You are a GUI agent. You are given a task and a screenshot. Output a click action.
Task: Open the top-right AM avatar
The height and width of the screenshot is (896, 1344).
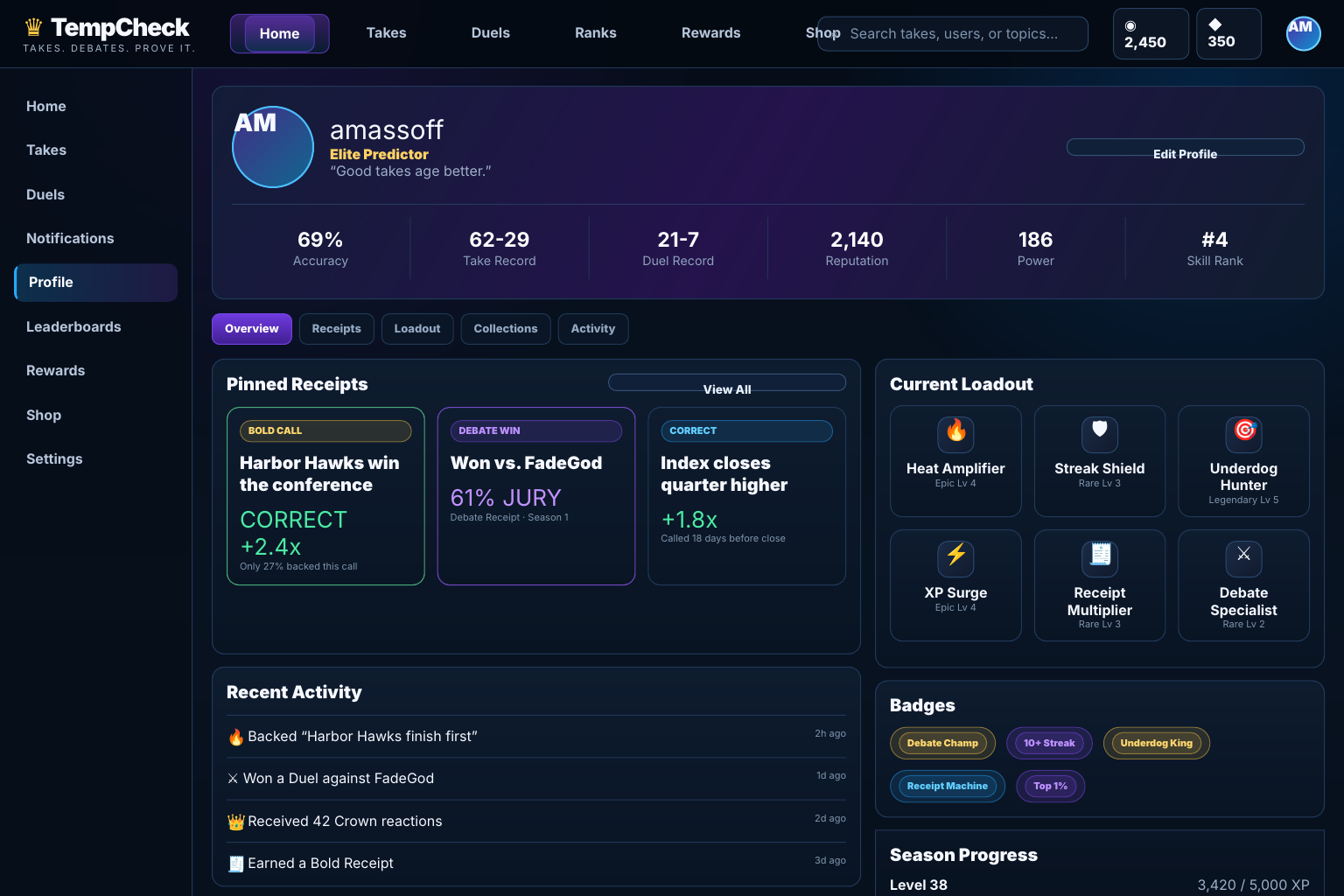point(1303,33)
